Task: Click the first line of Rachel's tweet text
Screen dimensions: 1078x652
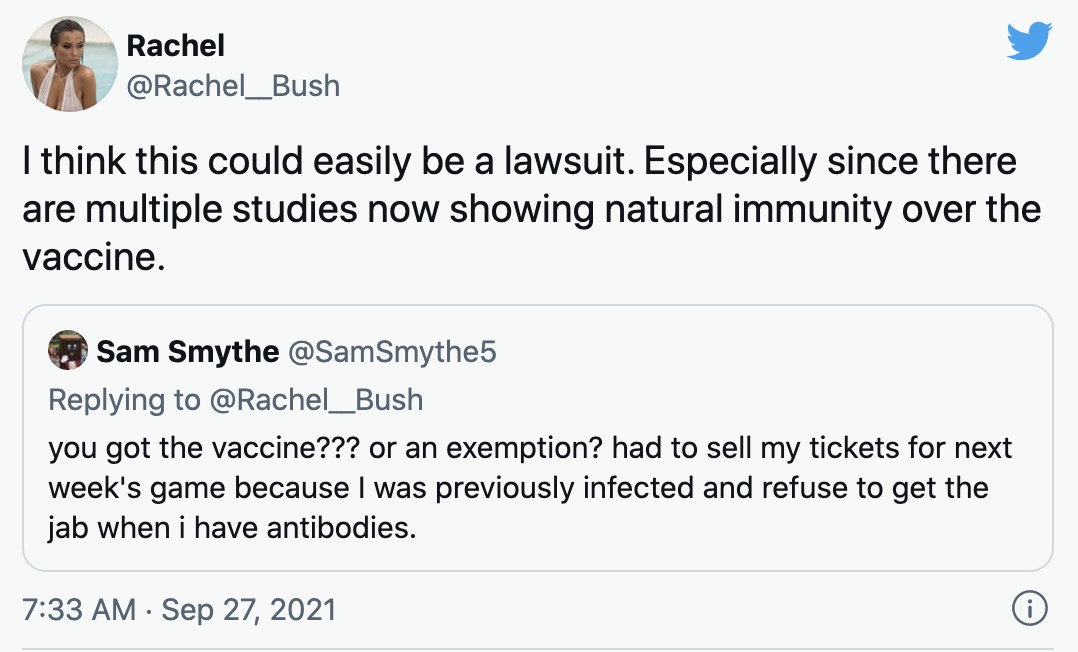Action: tap(518, 161)
